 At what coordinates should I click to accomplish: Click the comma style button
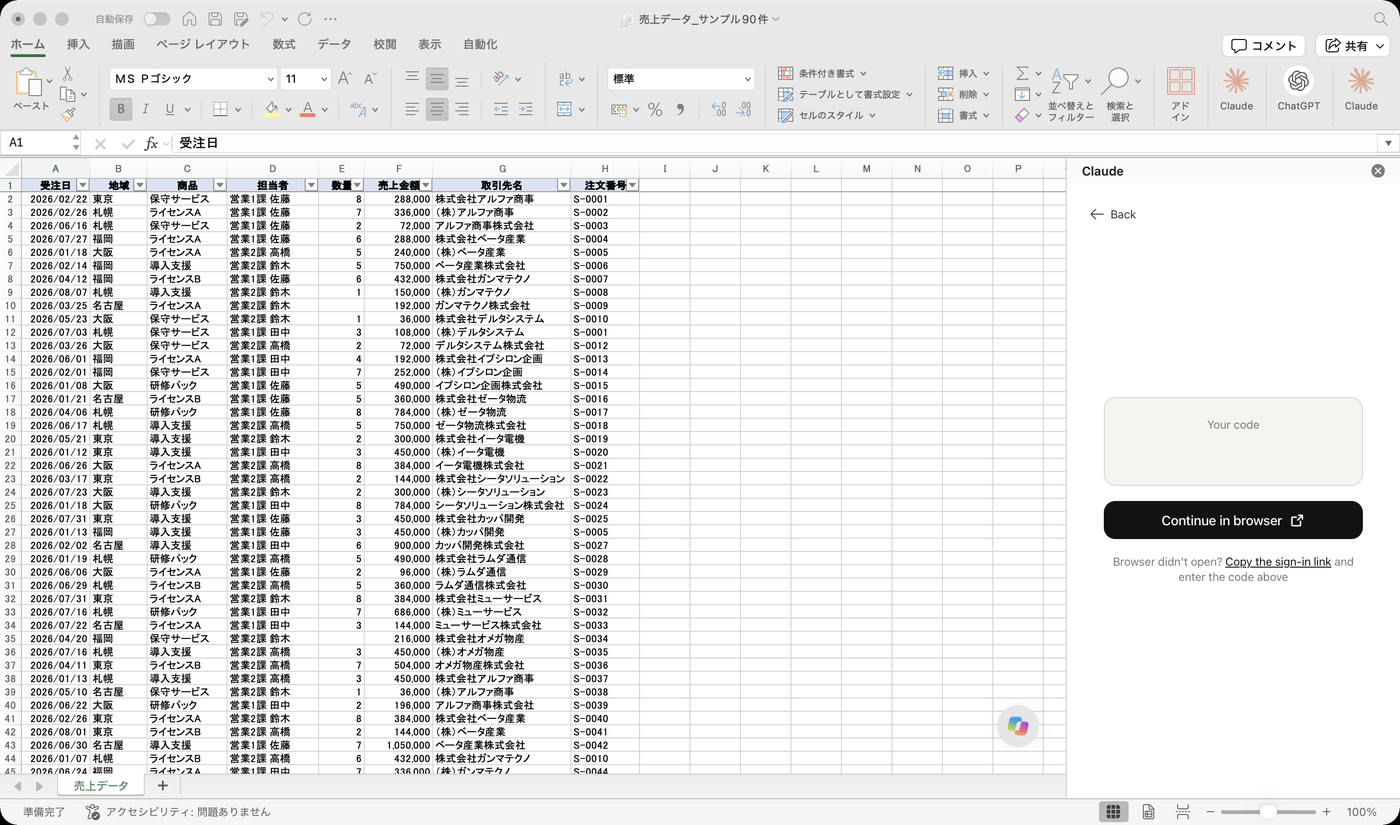(x=681, y=110)
